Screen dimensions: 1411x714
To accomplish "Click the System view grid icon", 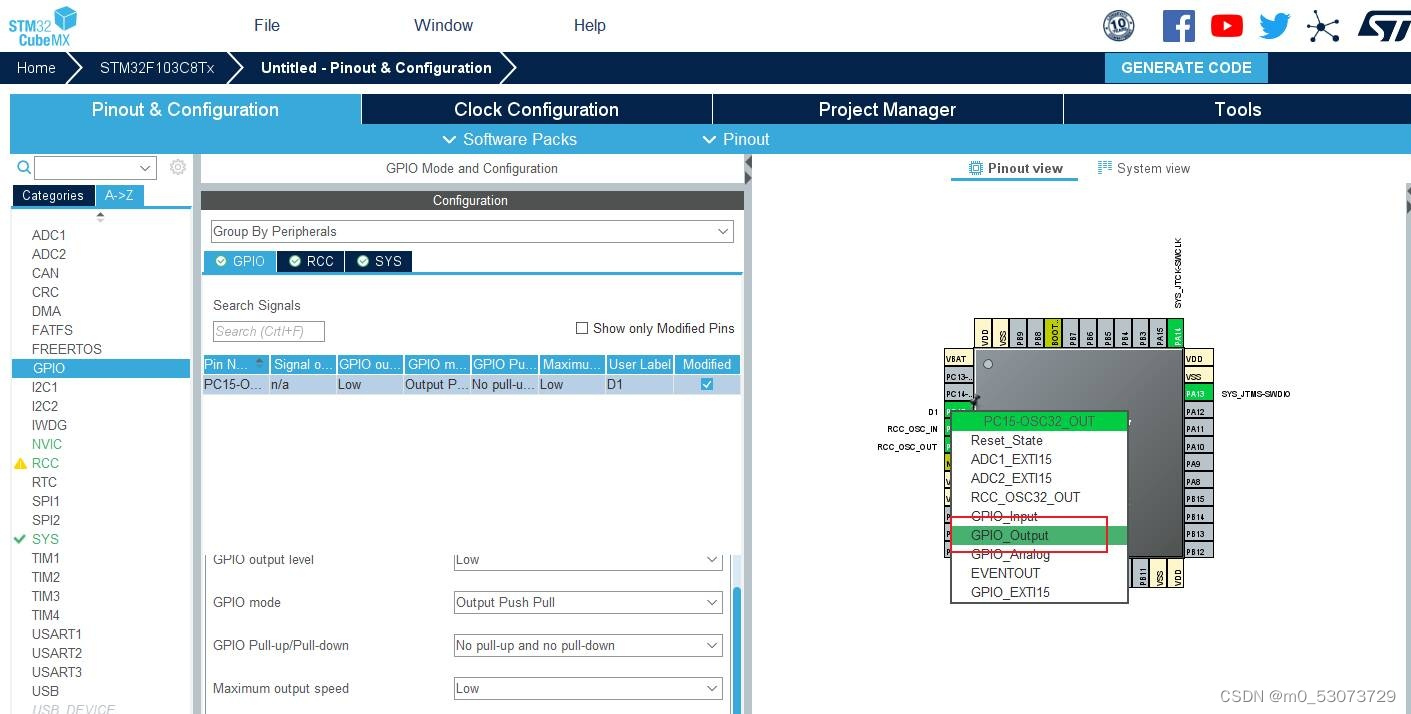I will (x=1105, y=168).
